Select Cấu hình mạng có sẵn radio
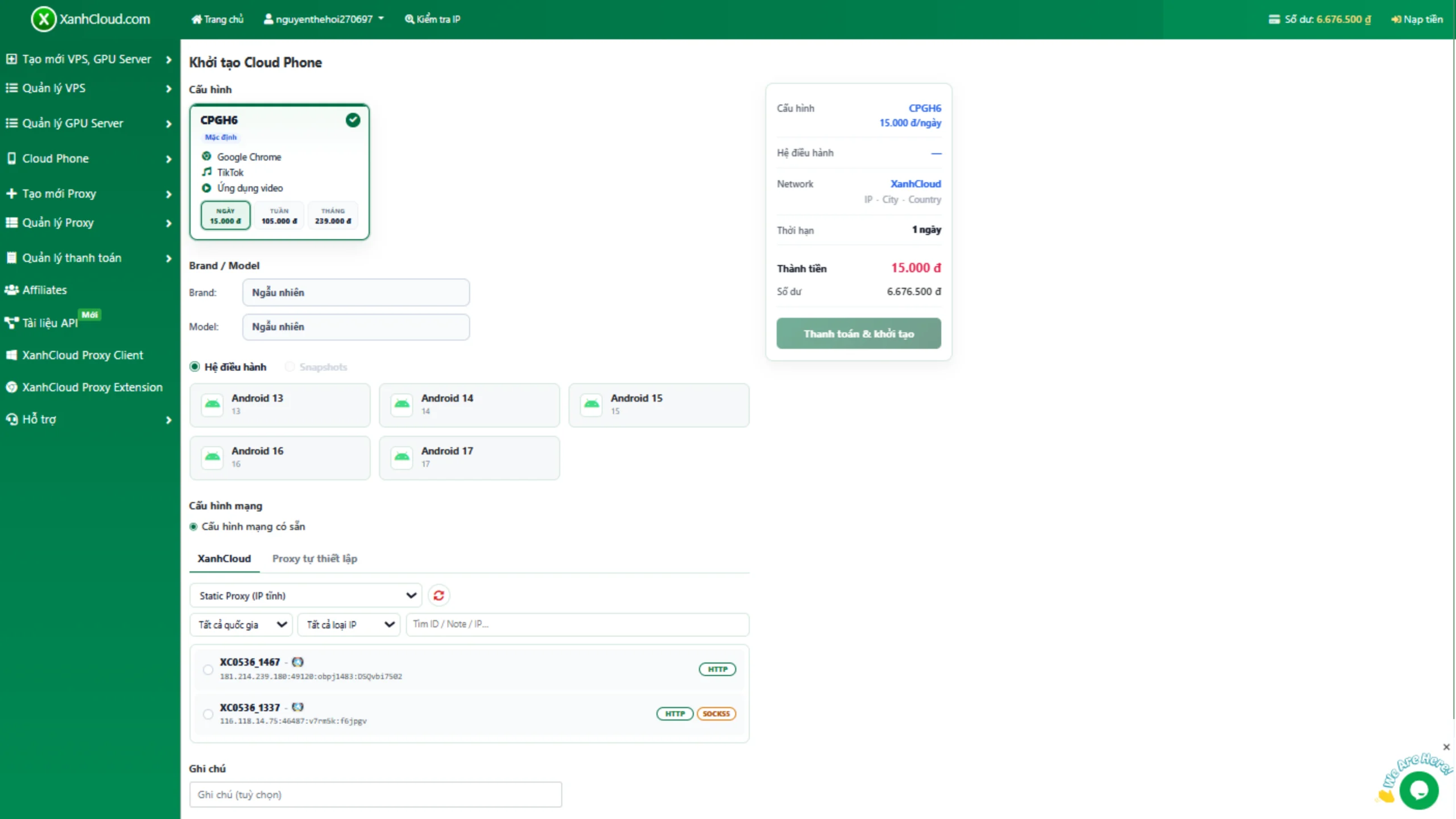 pos(193,527)
